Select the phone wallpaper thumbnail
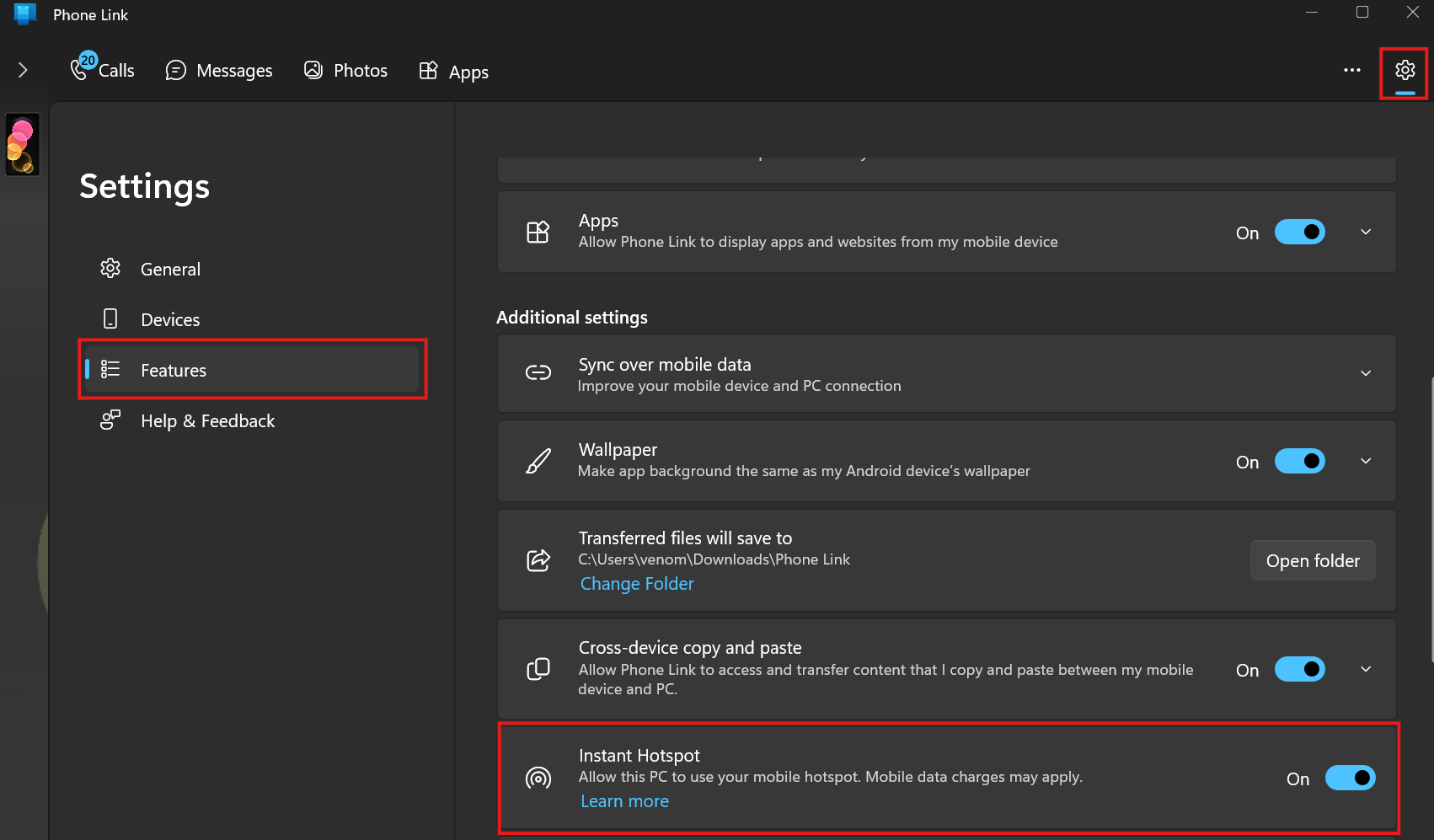The image size is (1434, 840). coord(23,145)
